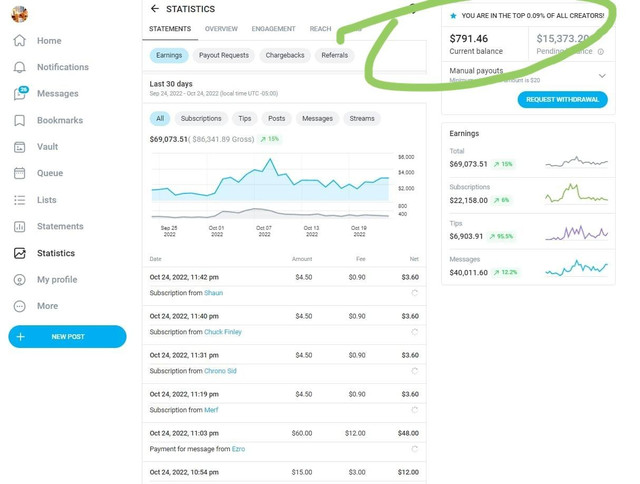Expand Manual payouts chevron
The image size is (640, 484).
(x=602, y=76)
